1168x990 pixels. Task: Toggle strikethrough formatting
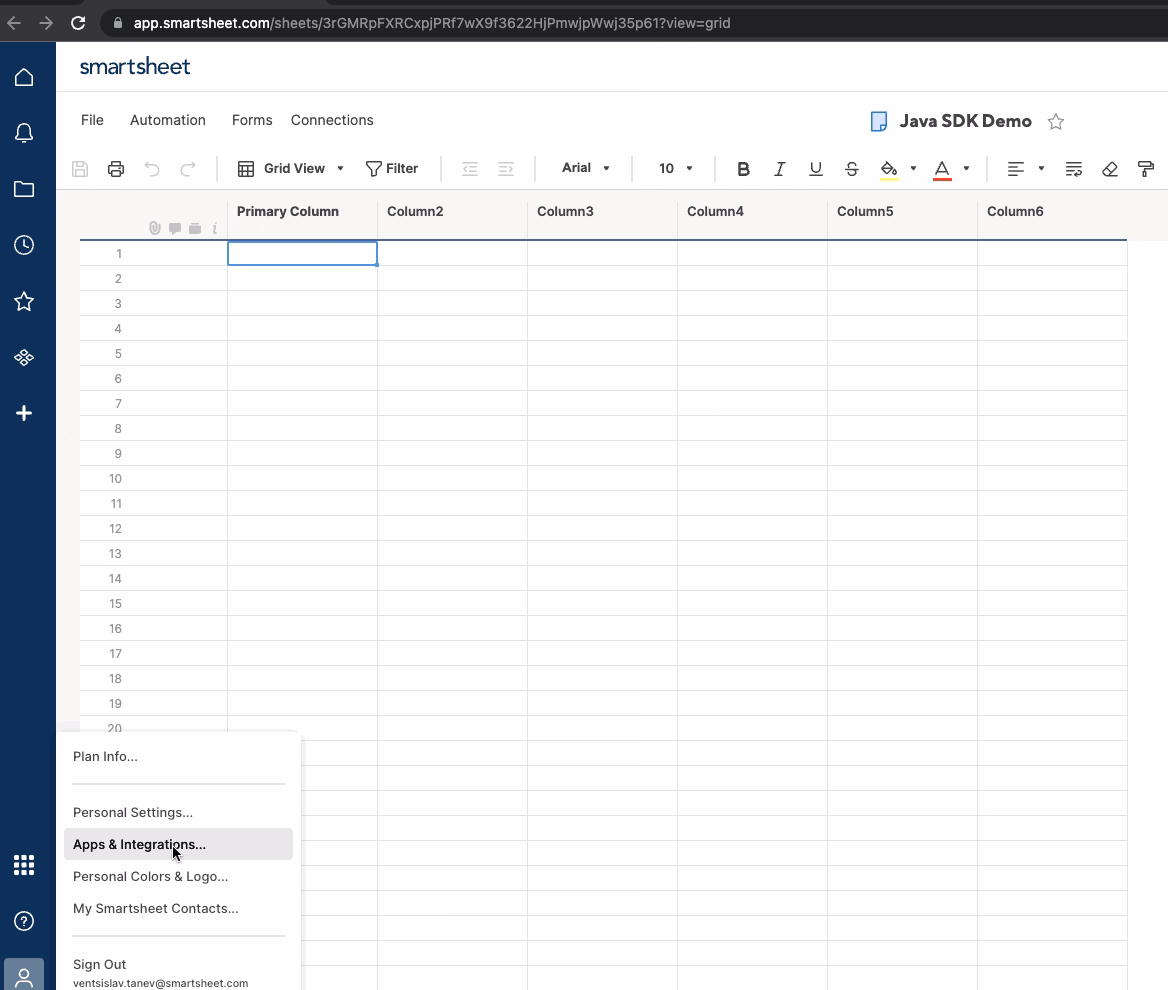[852, 169]
